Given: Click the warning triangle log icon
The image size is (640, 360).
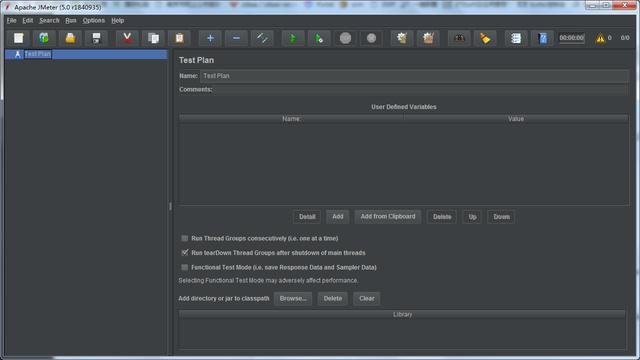Looking at the screenshot, I should (600, 38).
